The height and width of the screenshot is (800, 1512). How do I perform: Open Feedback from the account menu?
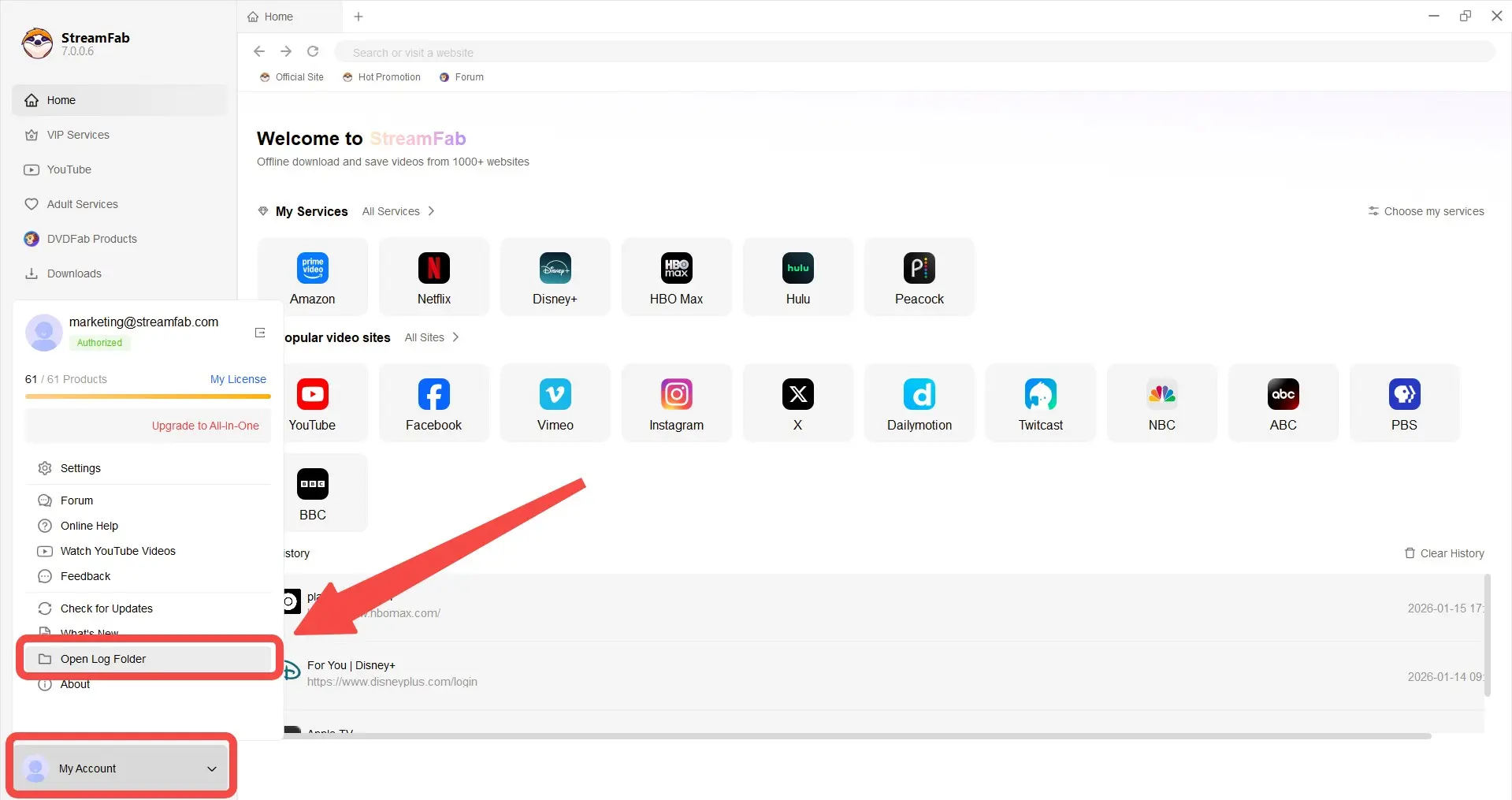pyautogui.click(x=148, y=576)
